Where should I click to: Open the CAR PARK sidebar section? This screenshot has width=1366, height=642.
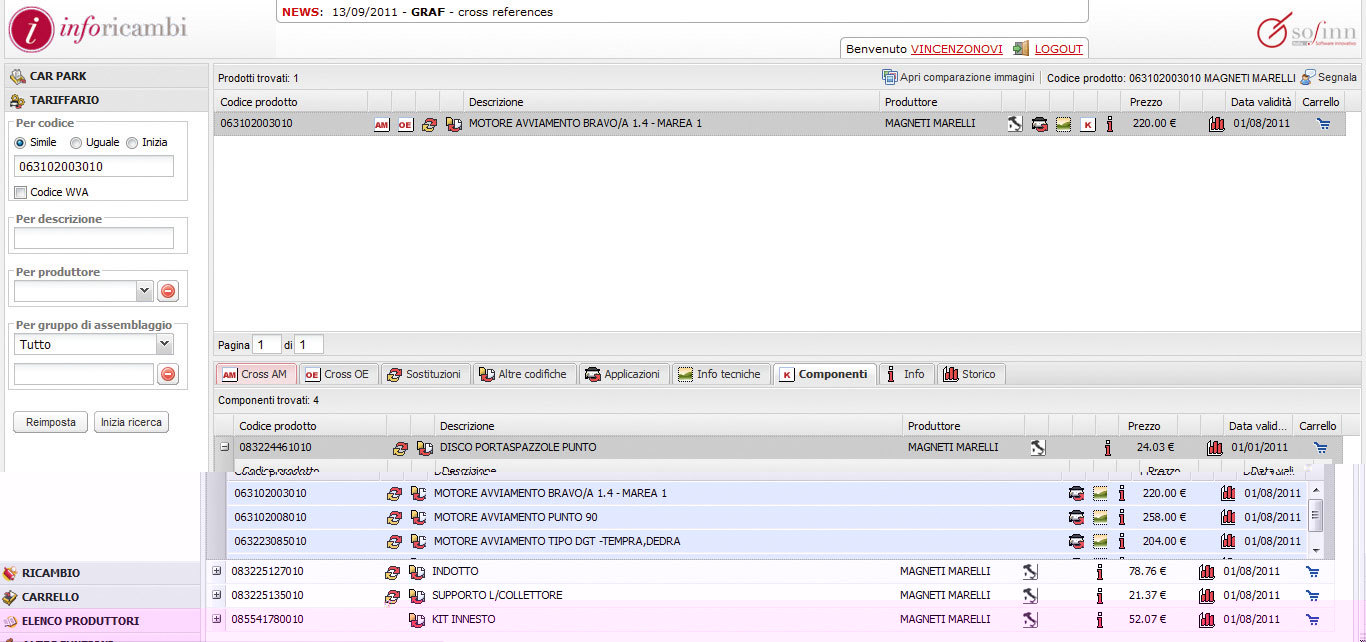(105, 76)
